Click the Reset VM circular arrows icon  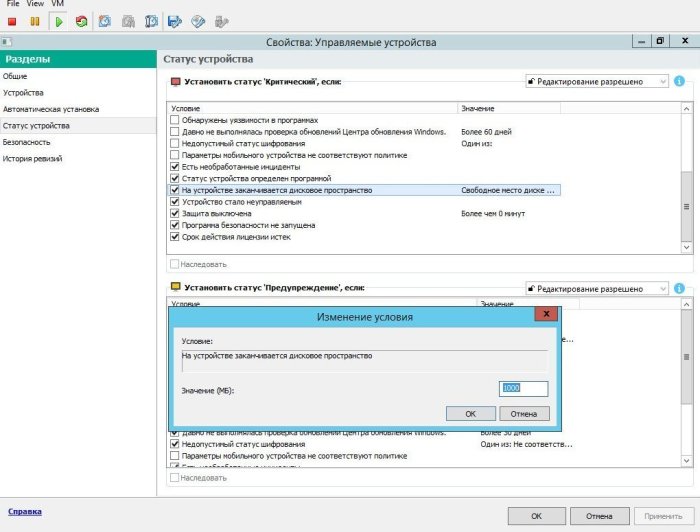point(81,21)
